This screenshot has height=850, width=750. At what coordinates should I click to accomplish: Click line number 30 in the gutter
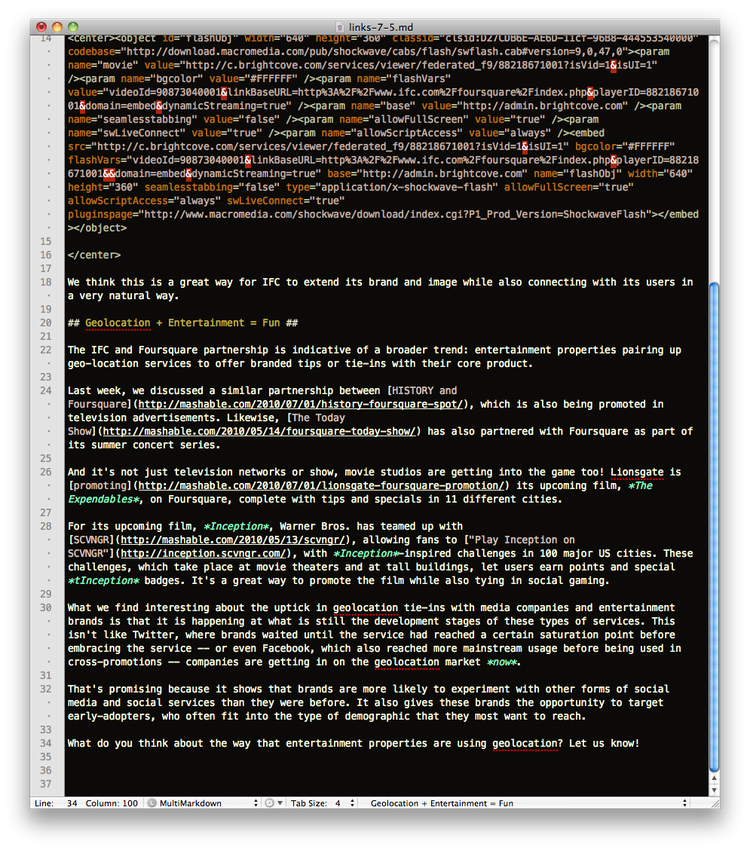pyautogui.click(x=46, y=608)
